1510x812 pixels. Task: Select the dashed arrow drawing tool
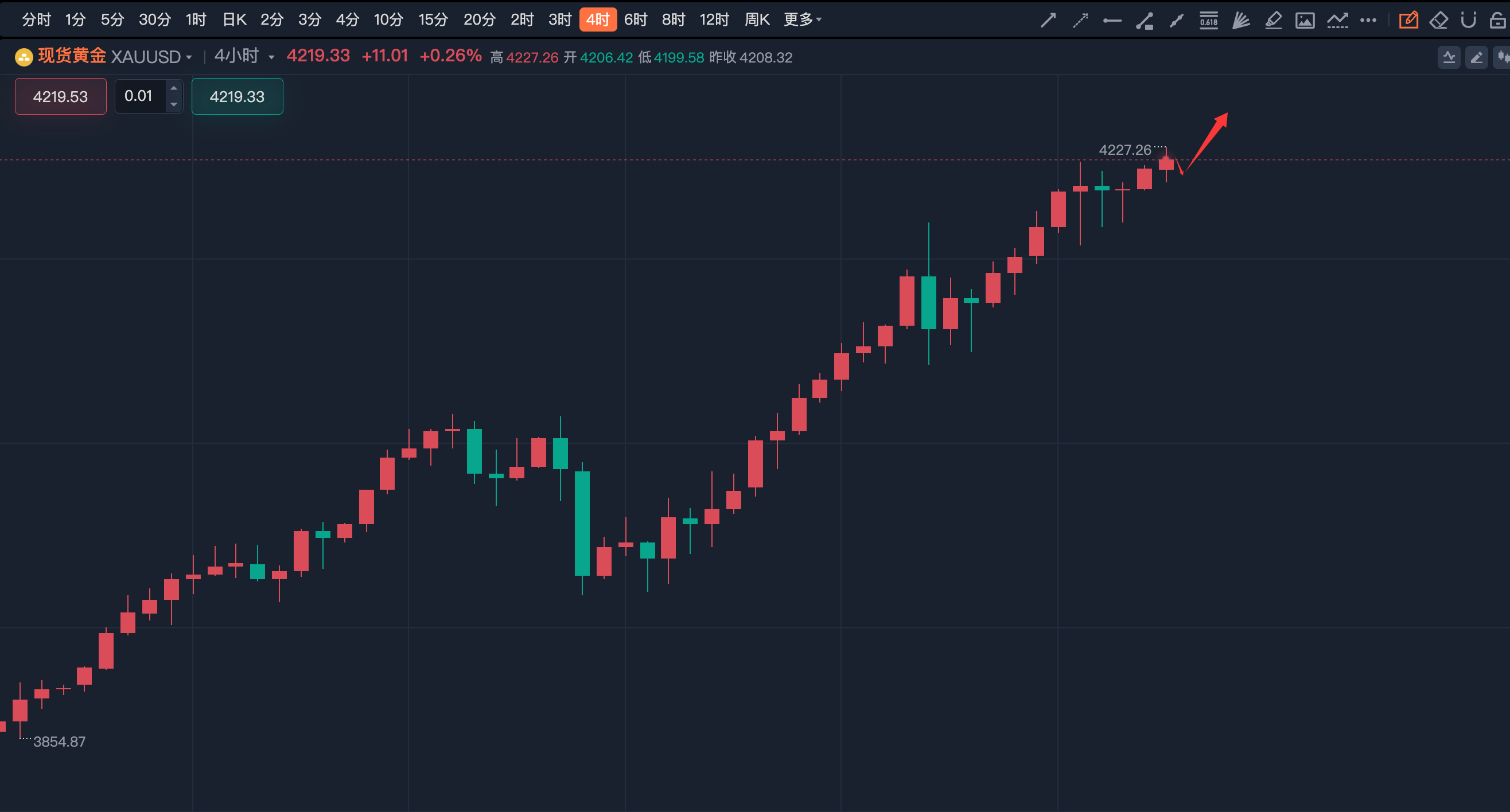coord(1080,21)
